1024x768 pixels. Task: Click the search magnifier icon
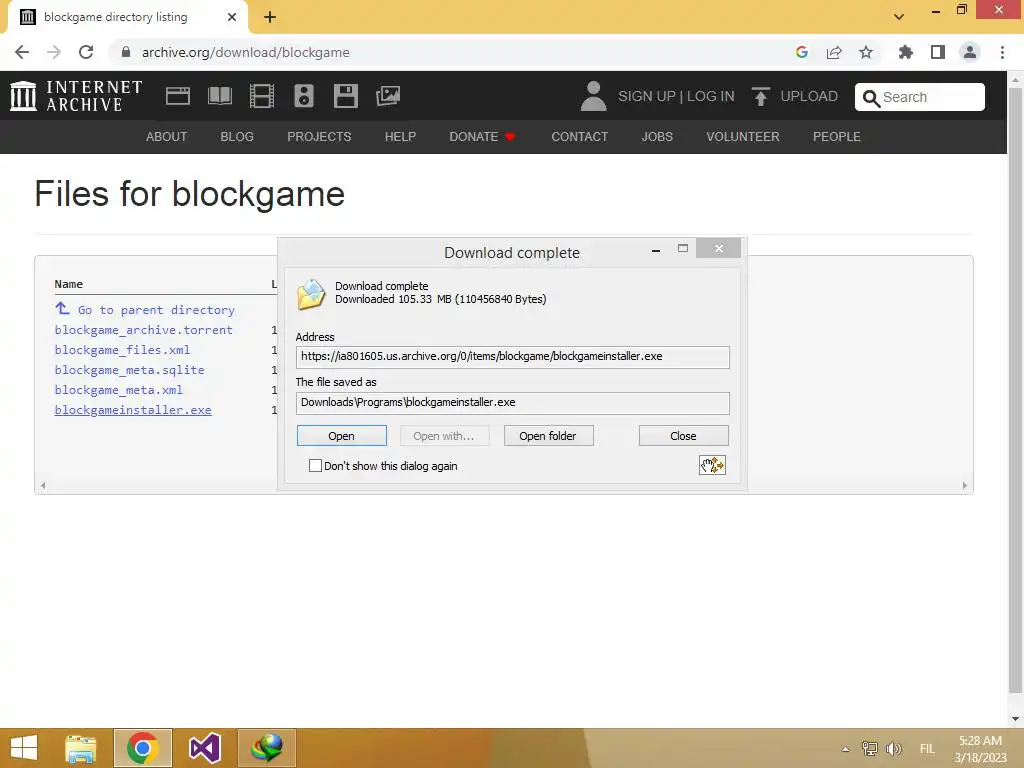pyautogui.click(x=871, y=98)
